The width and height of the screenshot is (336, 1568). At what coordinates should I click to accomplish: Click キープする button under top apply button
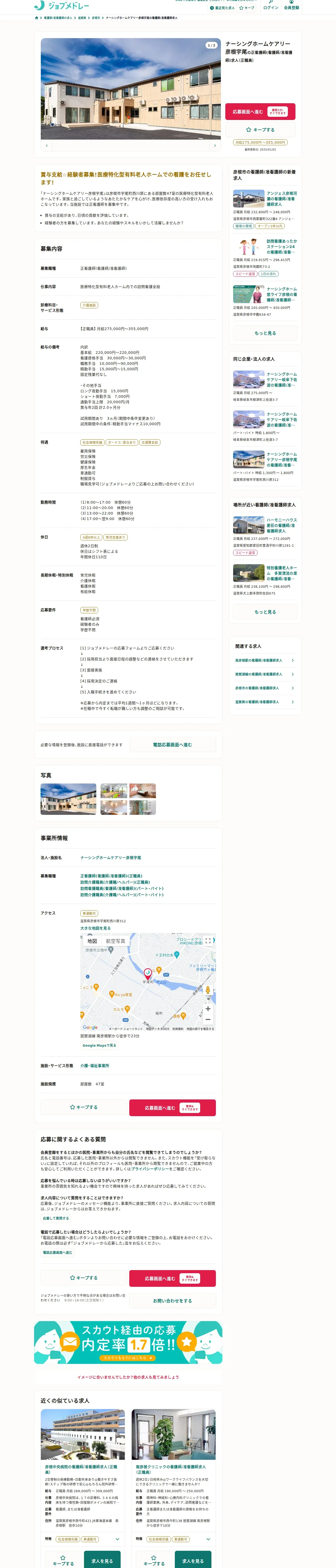click(x=260, y=130)
